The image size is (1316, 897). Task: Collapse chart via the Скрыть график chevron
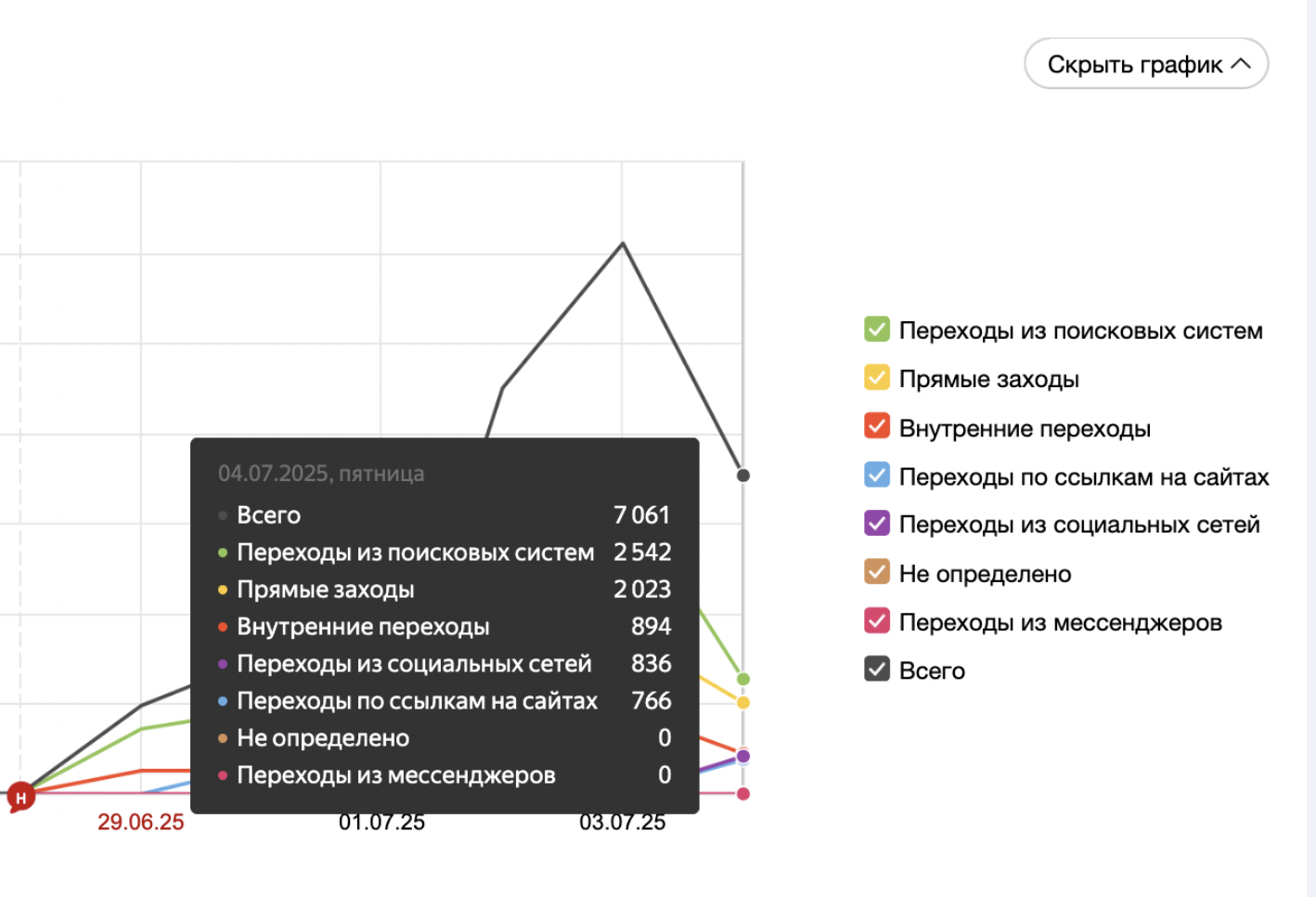[x=1241, y=64]
